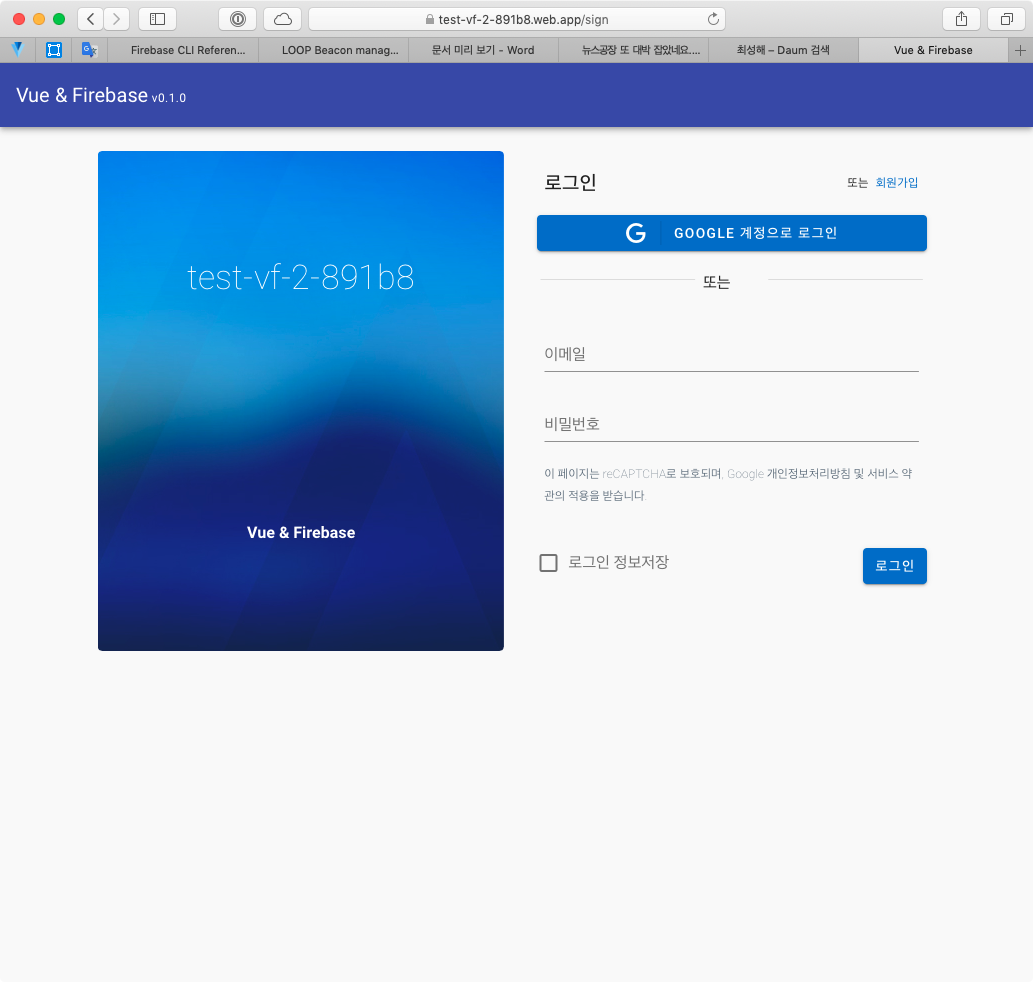Click the iCloud tabs cloud icon
Viewport: 1033px width, 982px height.
[x=283, y=19]
